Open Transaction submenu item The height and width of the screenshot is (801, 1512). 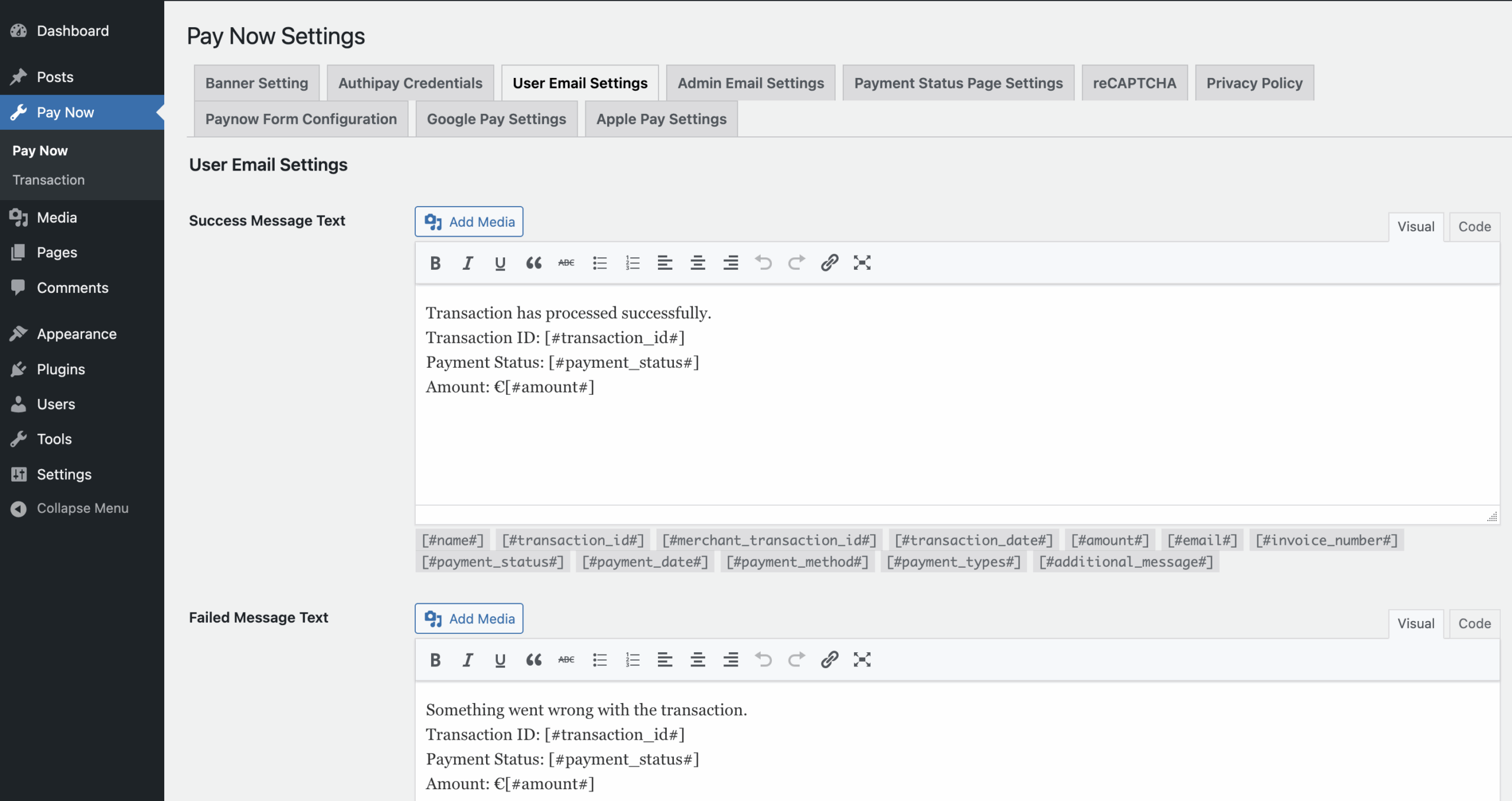[48, 180]
